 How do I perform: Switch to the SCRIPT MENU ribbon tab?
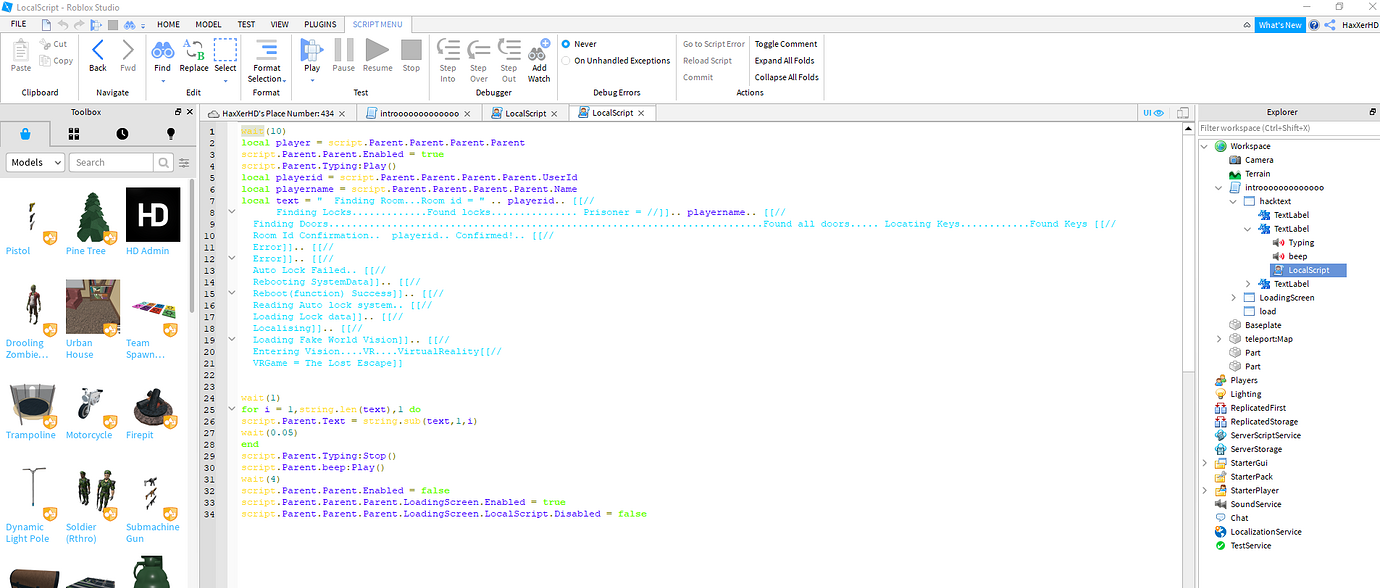(375, 24)
